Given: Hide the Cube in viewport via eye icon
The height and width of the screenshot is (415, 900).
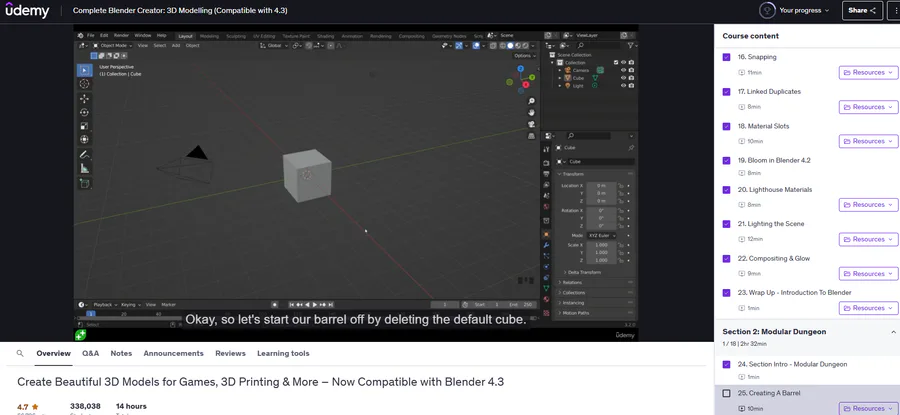Looking at the screenshot, I should [x=623, y=78].
